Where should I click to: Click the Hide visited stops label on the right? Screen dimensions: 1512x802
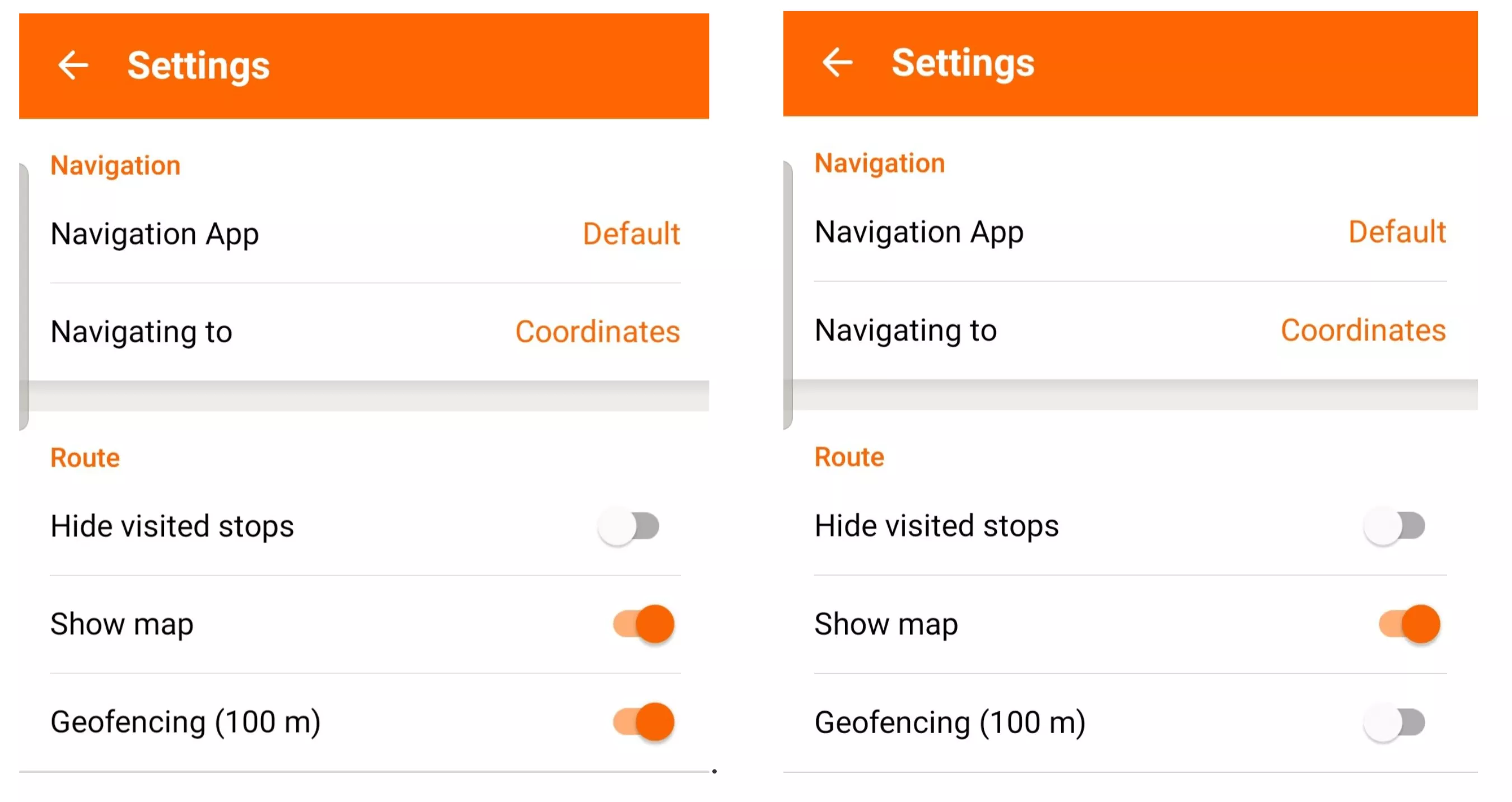(937, 526)
